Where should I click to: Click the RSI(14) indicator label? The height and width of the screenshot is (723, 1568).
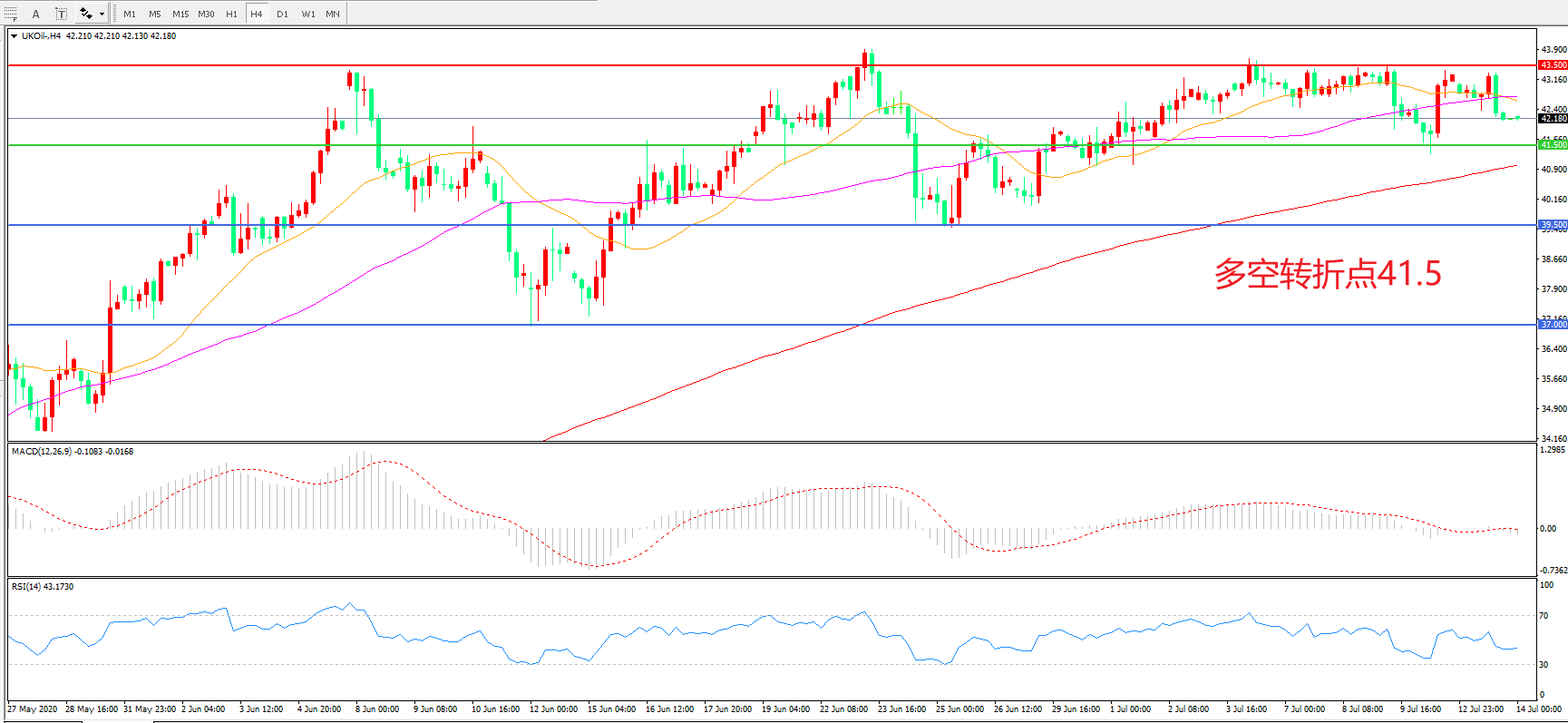pyautogui.click(x=43, y=586)
